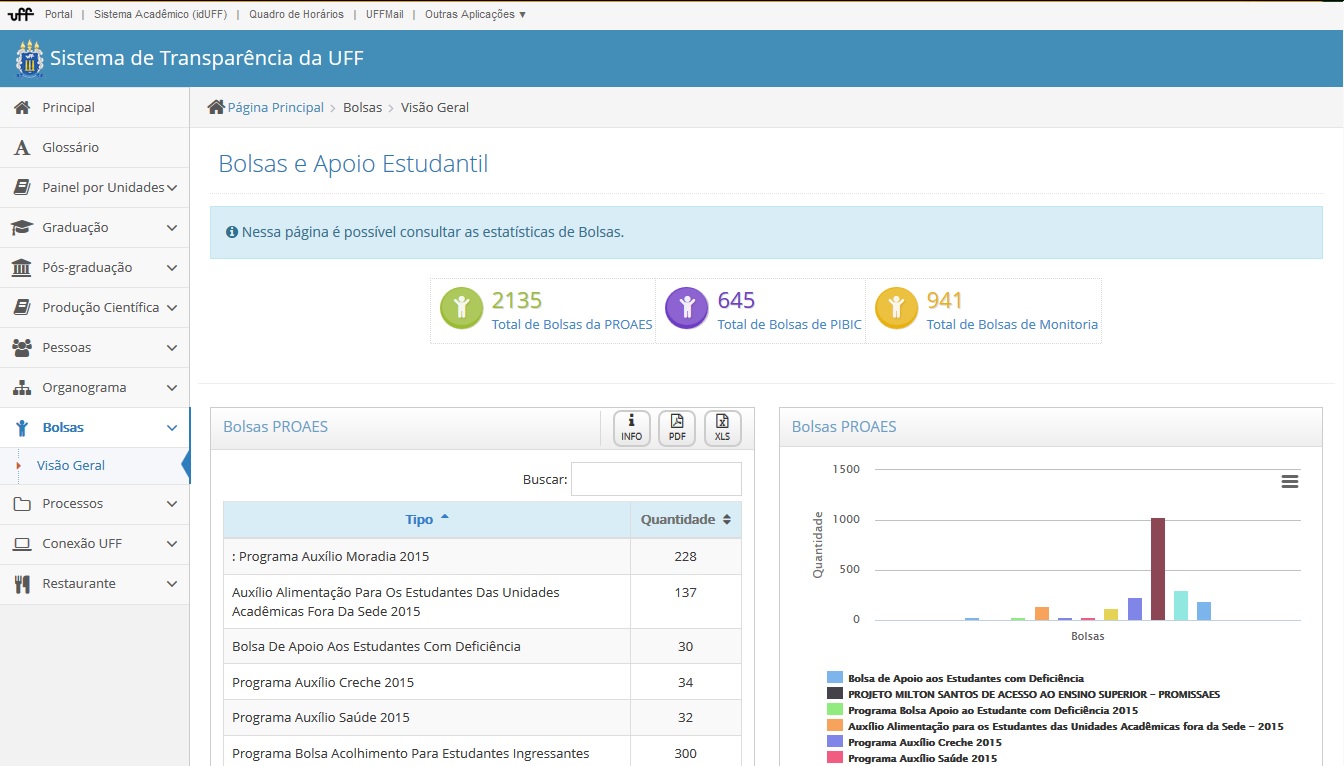Collapse the Bolsas menu chevron

pos(172,428)
